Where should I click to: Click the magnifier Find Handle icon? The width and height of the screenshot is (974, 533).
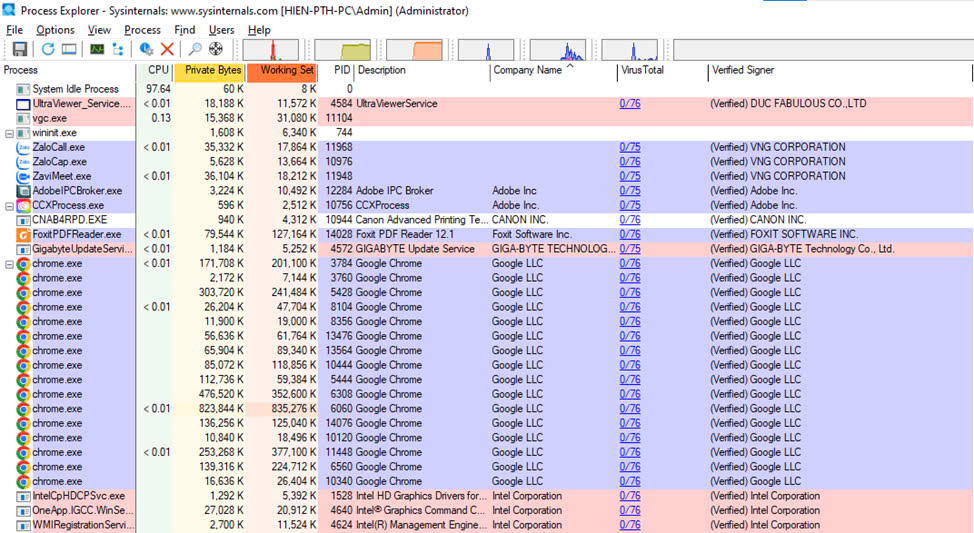[195, 49]
